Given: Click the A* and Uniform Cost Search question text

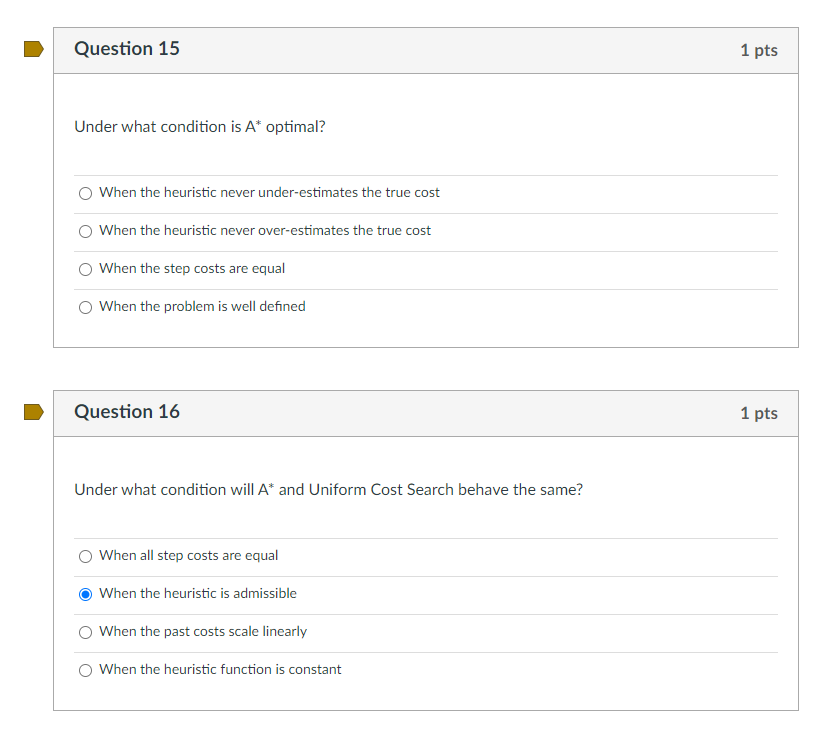Looking at the screenshot, I should 328,490.
